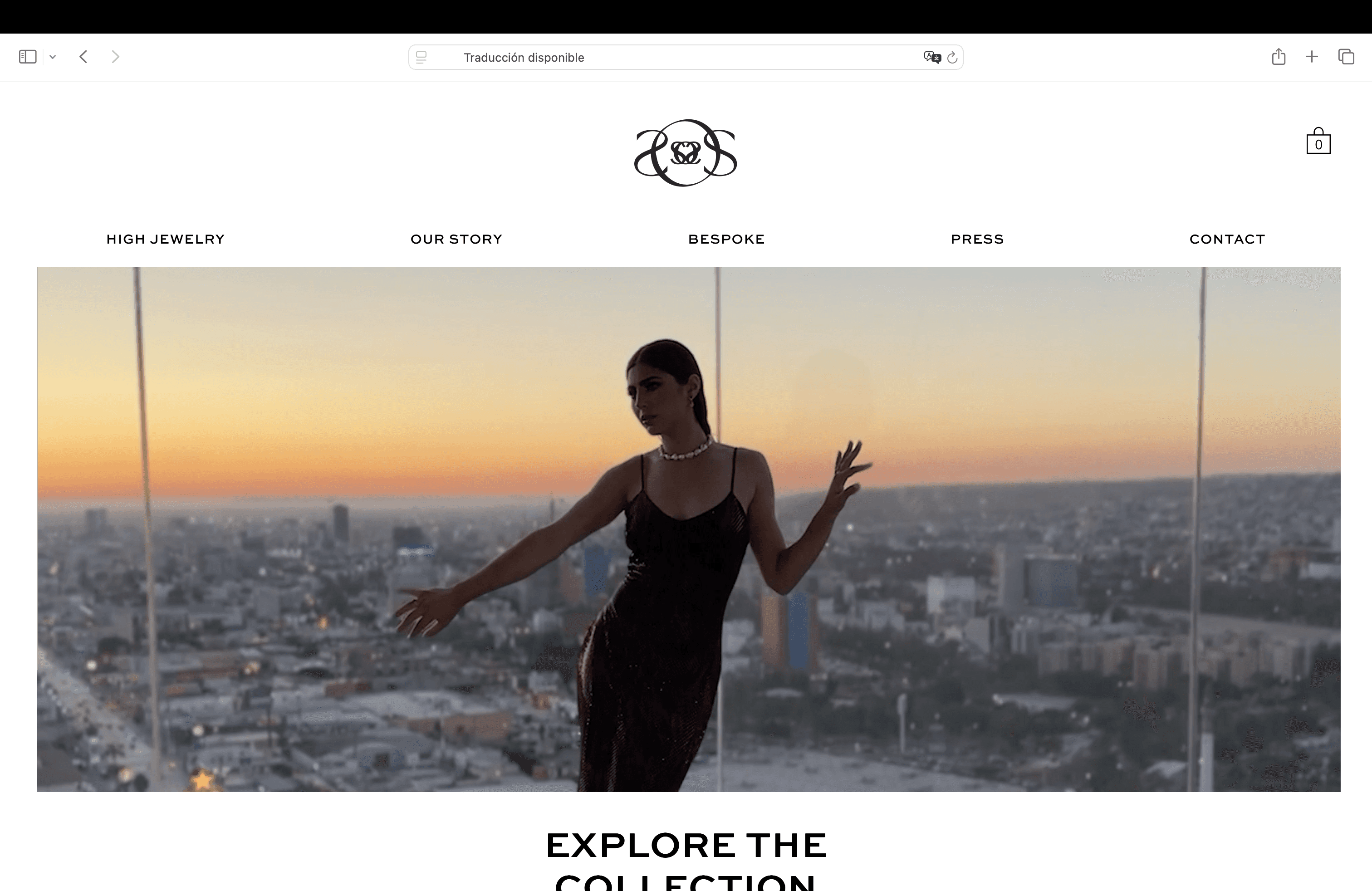Open the Share menu icon
The width and height of the screenshot is (1372, 891).
point(1279,56)
